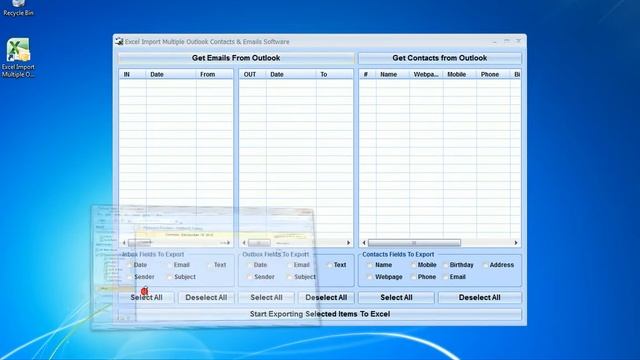Screen dimensions: 640x360
Task: Click contacts Mobile column header
Action: click(x=459, y=74)
